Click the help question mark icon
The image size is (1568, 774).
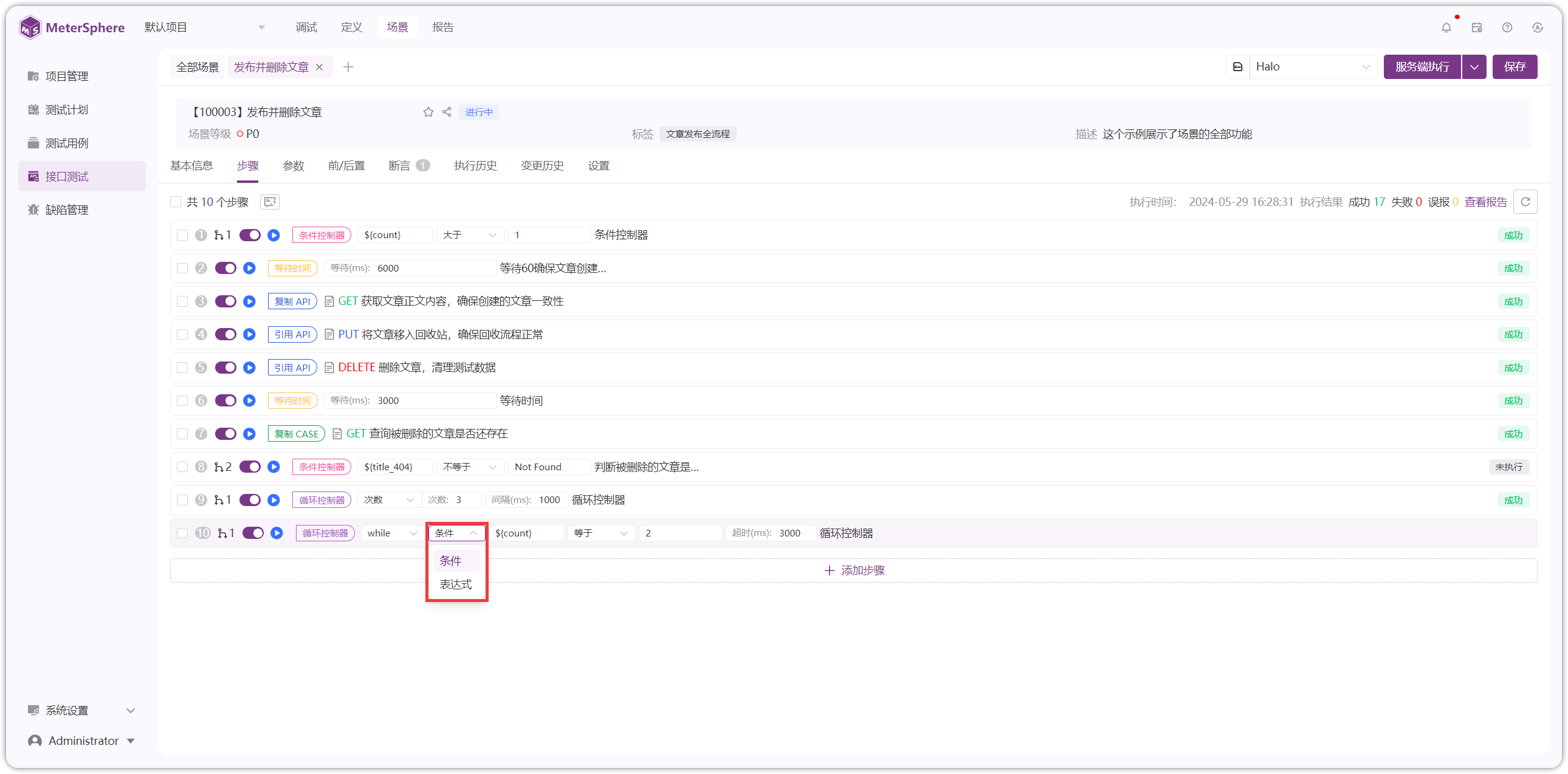point(1507,27)
